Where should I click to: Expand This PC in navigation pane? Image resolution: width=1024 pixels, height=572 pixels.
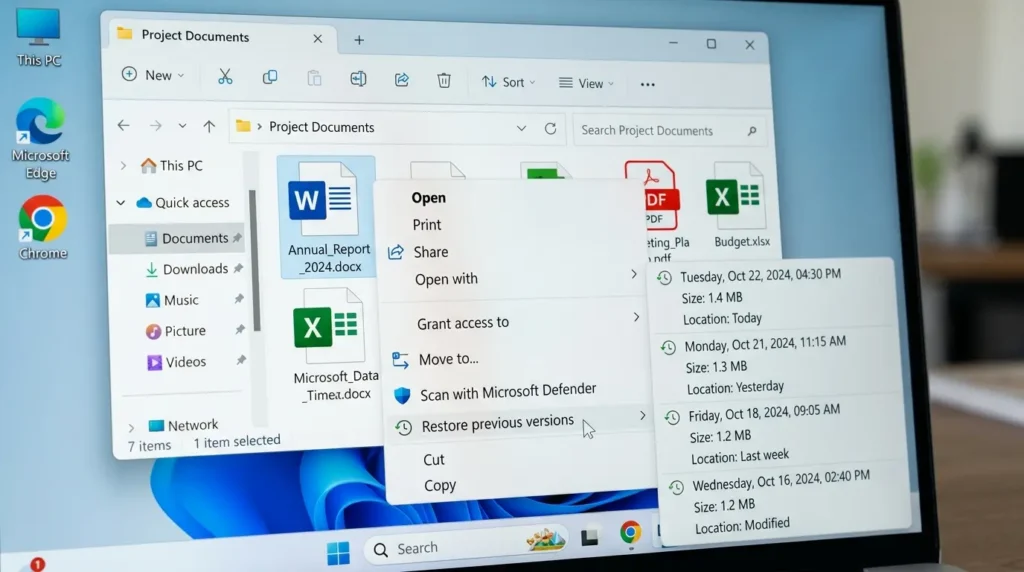coord(123,166)
